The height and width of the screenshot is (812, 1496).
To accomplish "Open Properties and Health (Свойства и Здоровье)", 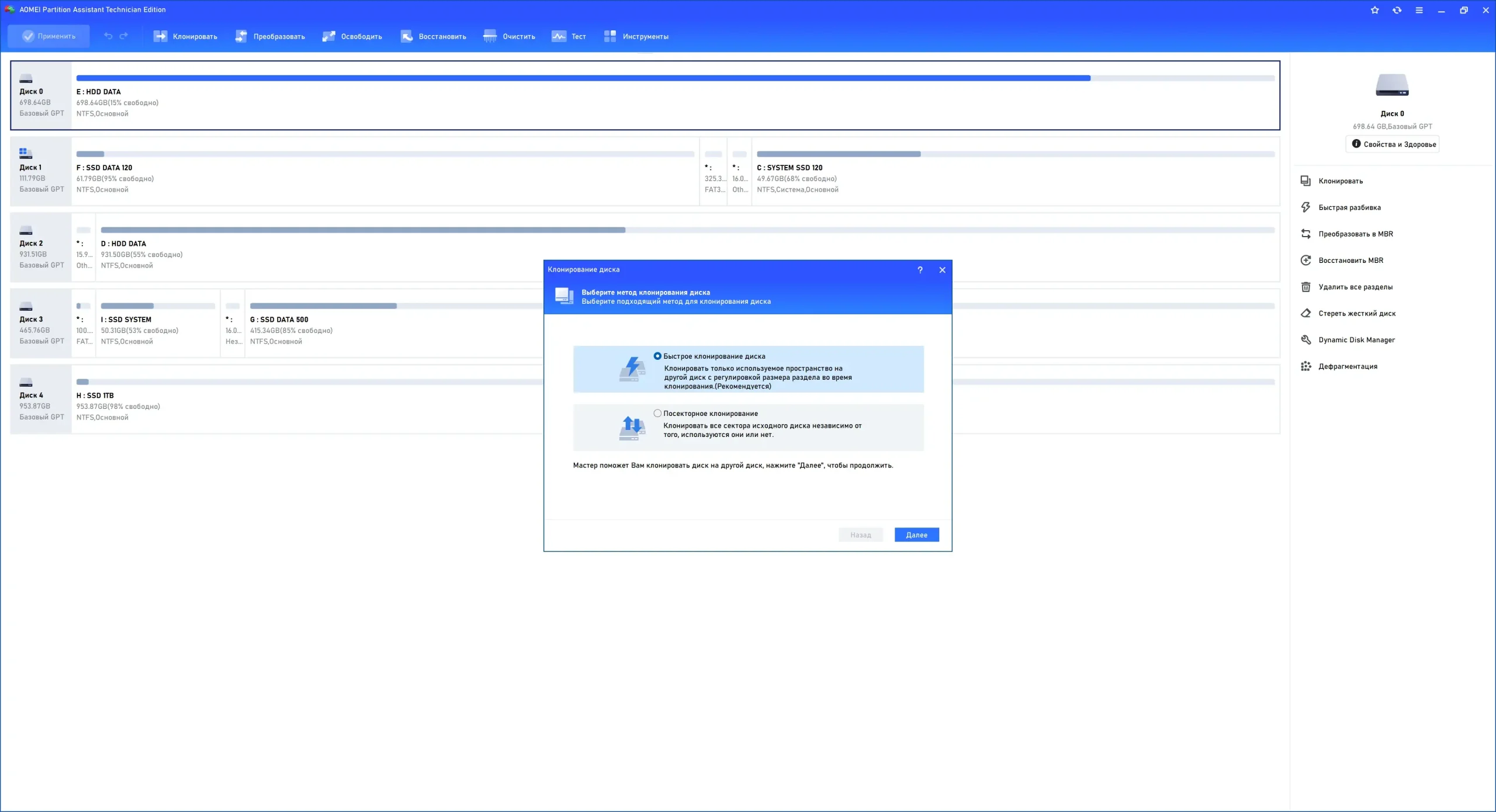I will click(1393, 144).
